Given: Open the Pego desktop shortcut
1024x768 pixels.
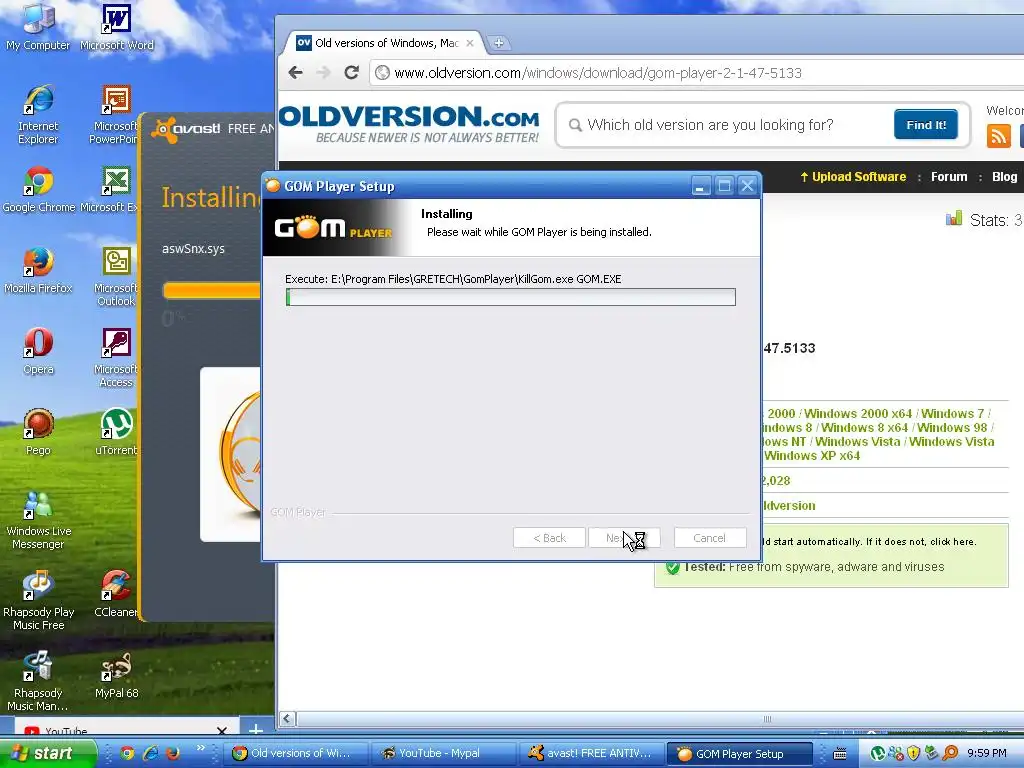Looking at the screenshot, I should coord(38,432).
